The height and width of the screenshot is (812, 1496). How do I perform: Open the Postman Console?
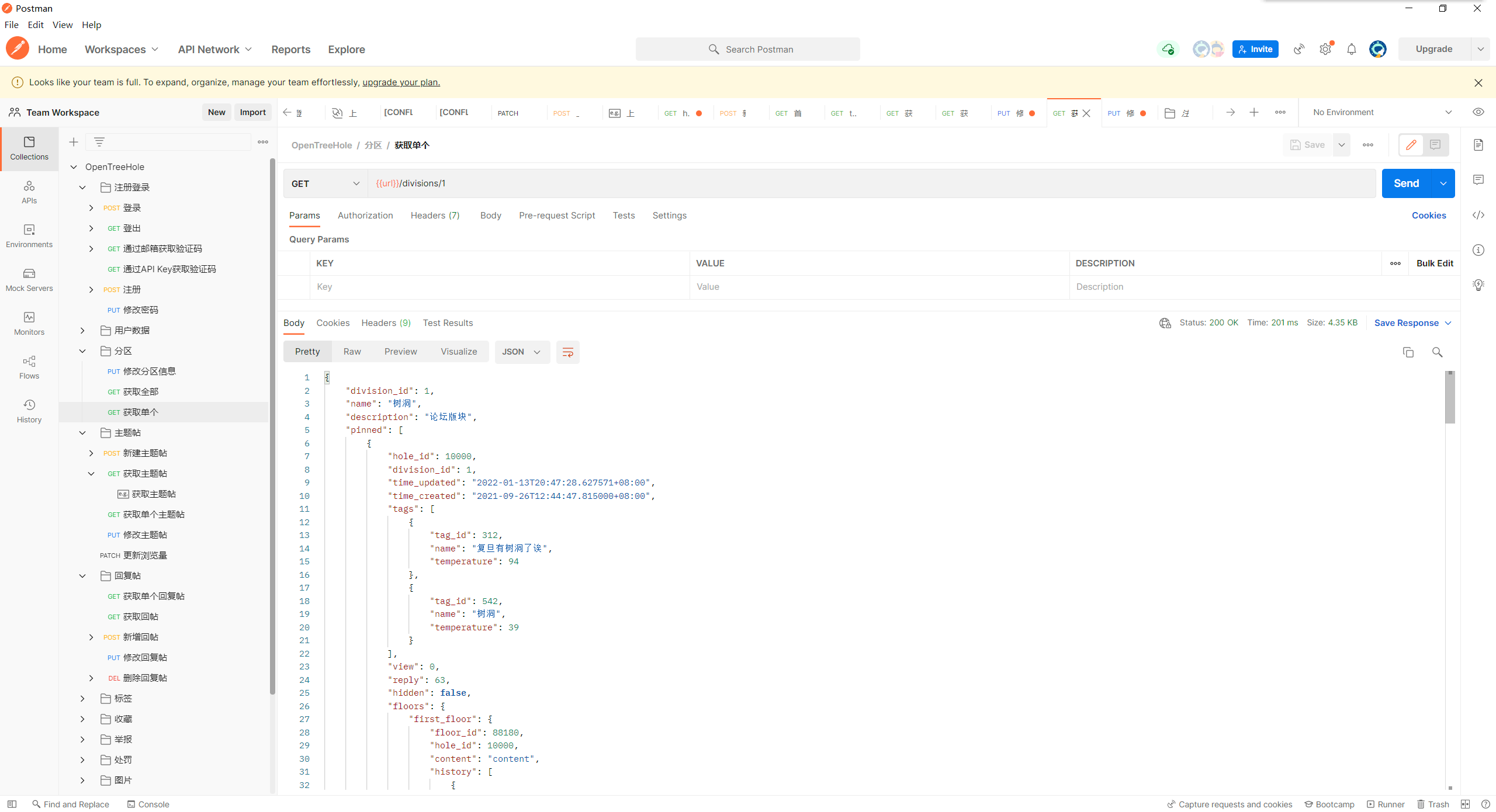coord(148,804)
